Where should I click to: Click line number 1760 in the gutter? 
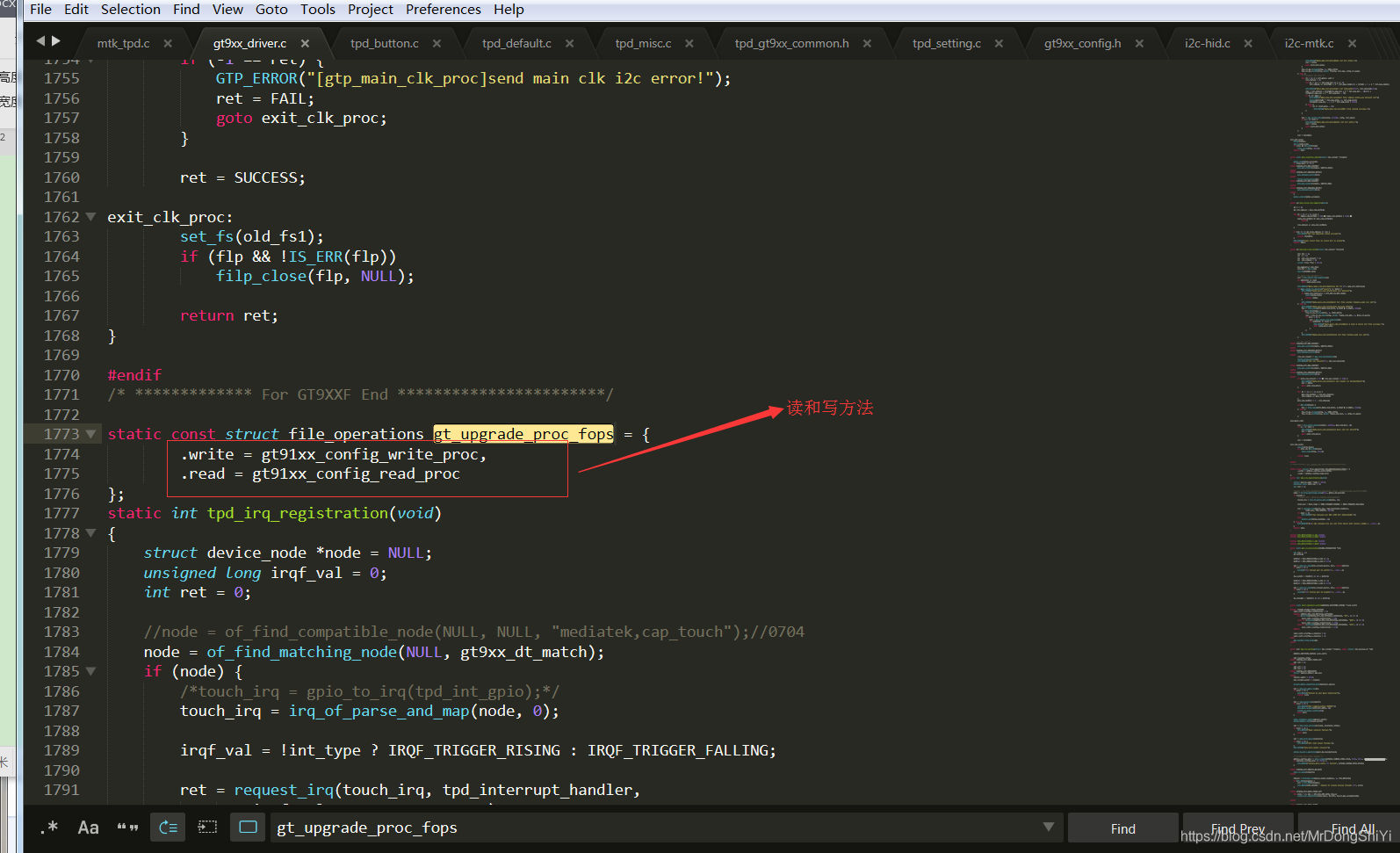(x=61, y=177)
